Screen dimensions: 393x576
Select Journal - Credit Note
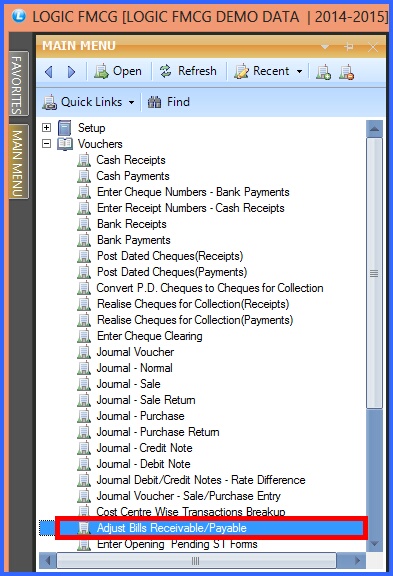(x=144, y=448)
